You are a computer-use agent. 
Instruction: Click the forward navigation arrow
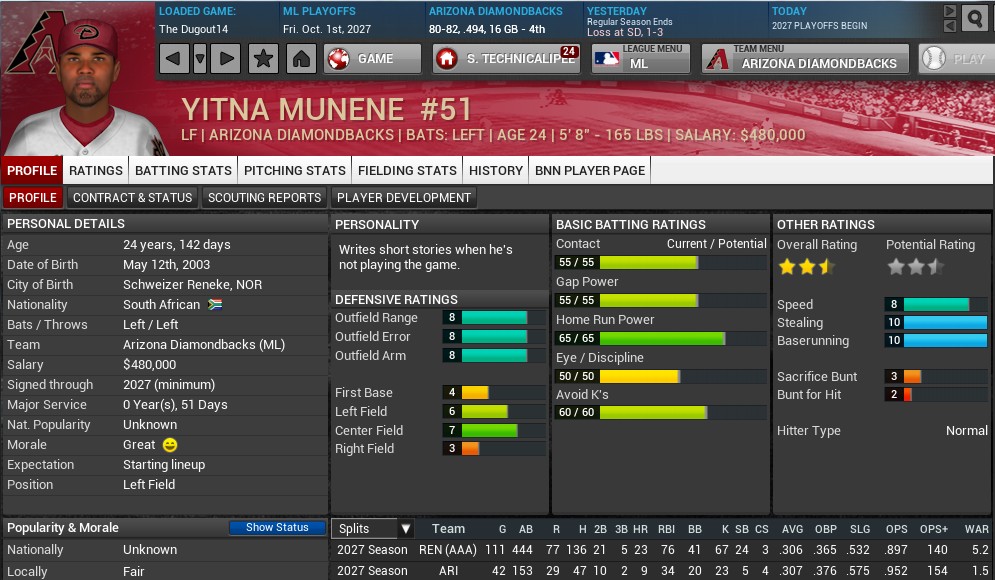228,59
